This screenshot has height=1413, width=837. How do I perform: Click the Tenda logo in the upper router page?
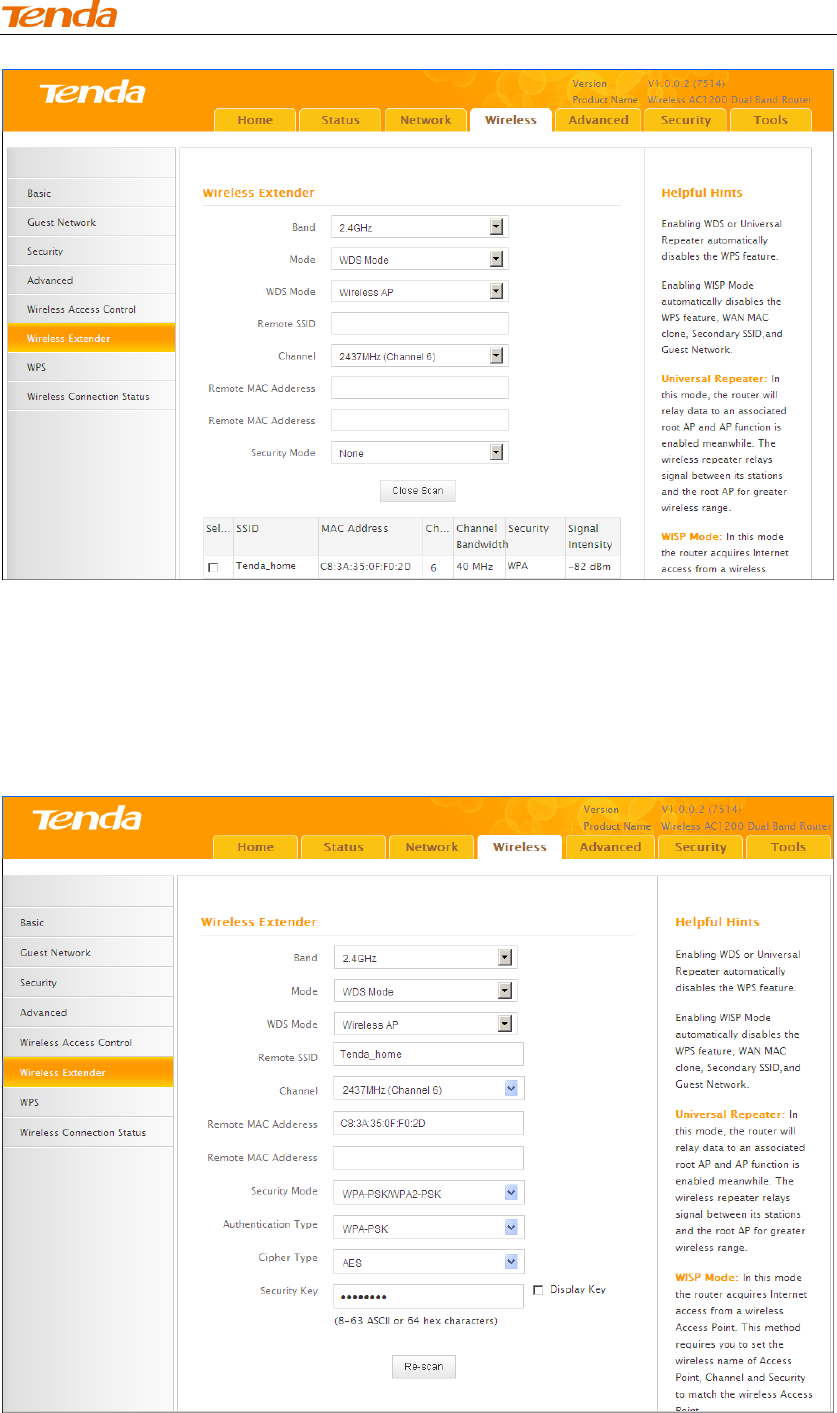(92, 94)
